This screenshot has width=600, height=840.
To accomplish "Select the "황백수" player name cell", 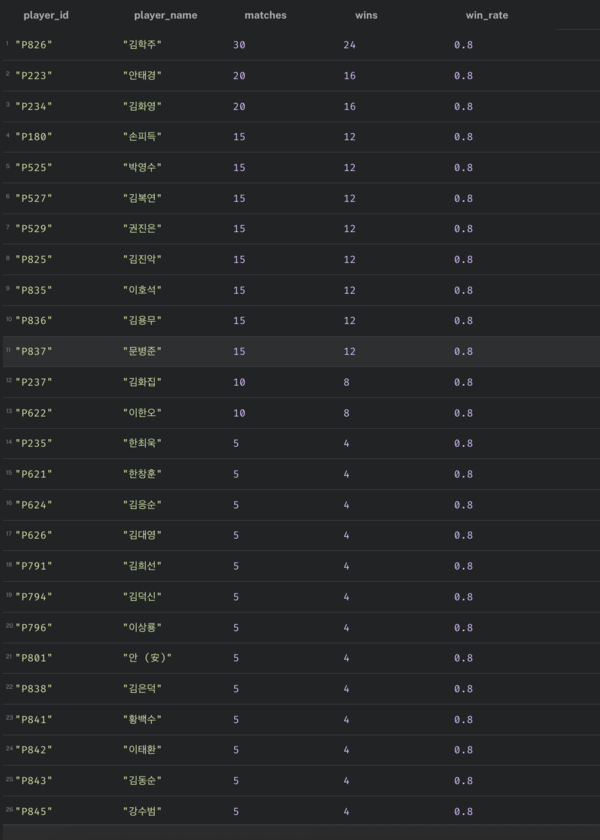I will (141, 719).
